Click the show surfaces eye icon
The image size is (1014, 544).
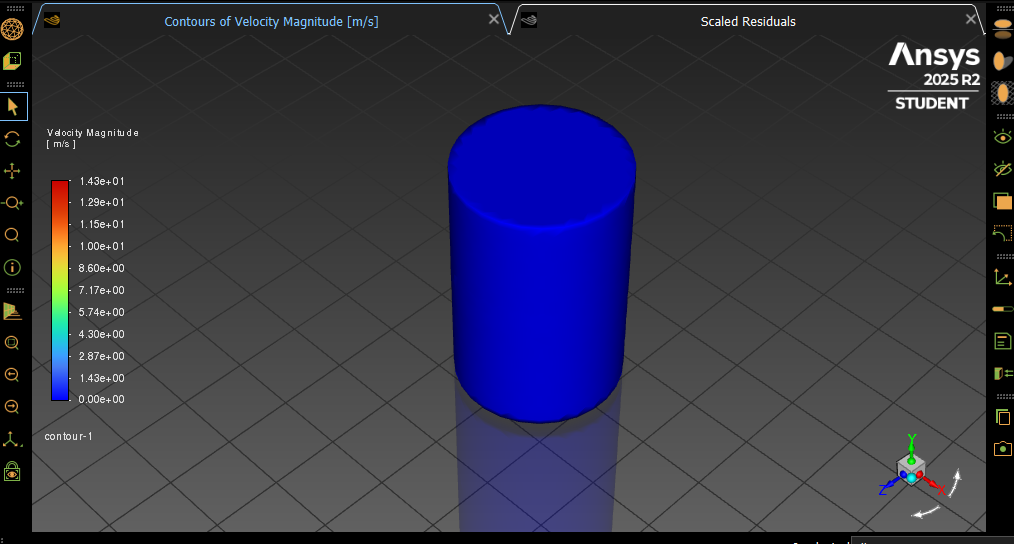click(1002, 137)
